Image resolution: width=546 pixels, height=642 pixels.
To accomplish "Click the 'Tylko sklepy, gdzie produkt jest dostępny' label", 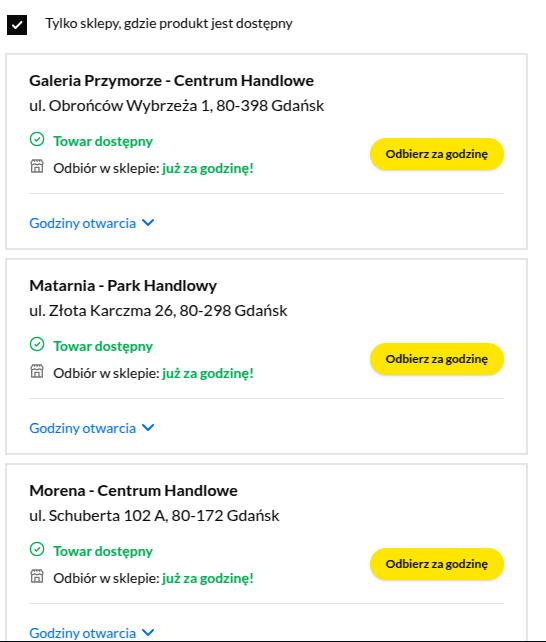I will pos(169,24).
